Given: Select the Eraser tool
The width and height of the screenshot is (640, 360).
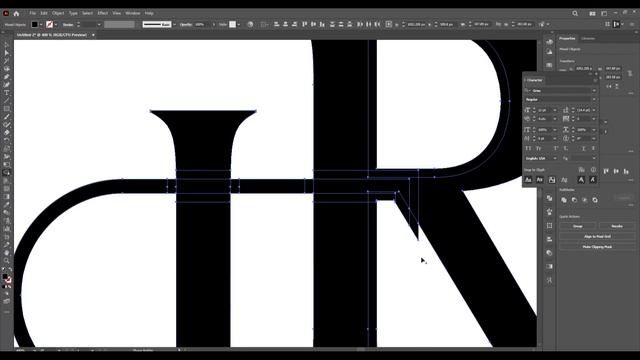Looking at the screenshot, I should (7, 133).
